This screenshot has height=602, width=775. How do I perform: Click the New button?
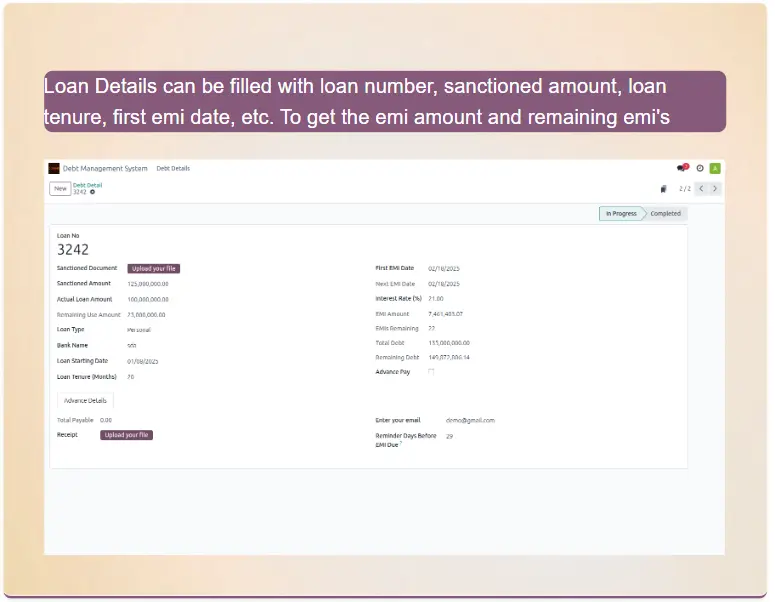60,188
